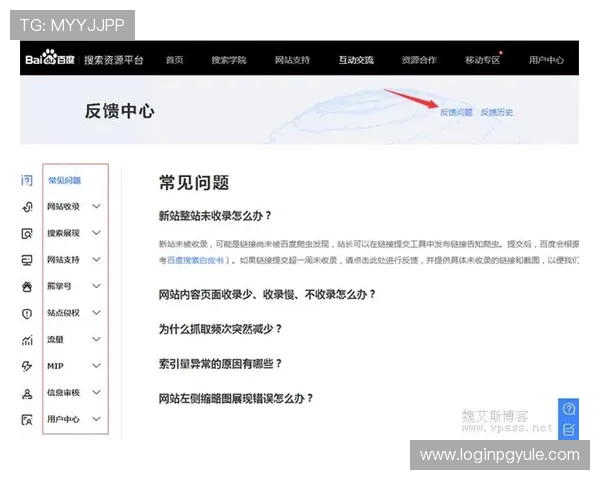Click the 用户中心 profile icon in sidebar
600x480 pixels.
pyautogui.click(x=27, y=420)
